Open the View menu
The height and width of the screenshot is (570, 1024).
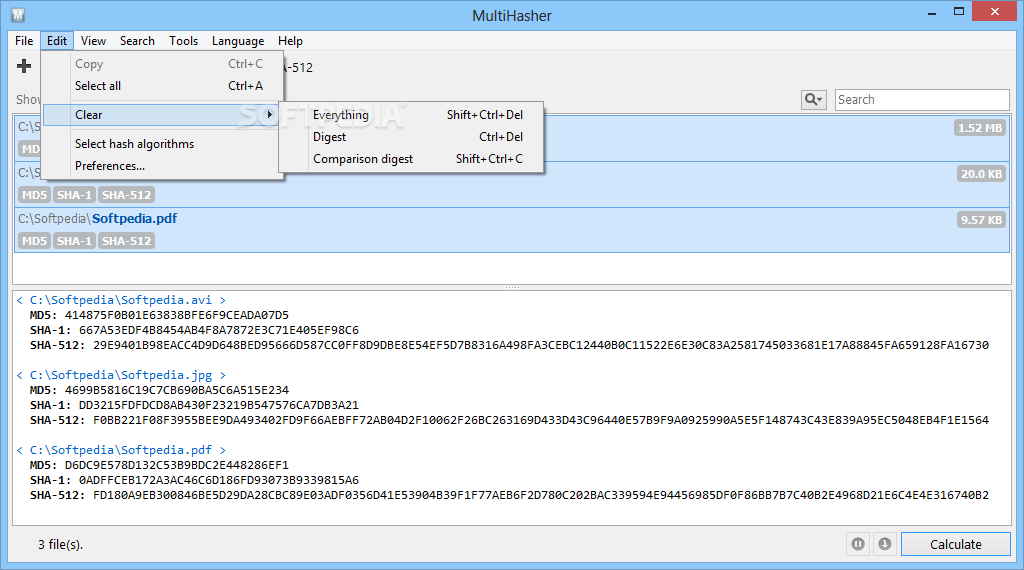pyautogui.click(x=93, y=40)
